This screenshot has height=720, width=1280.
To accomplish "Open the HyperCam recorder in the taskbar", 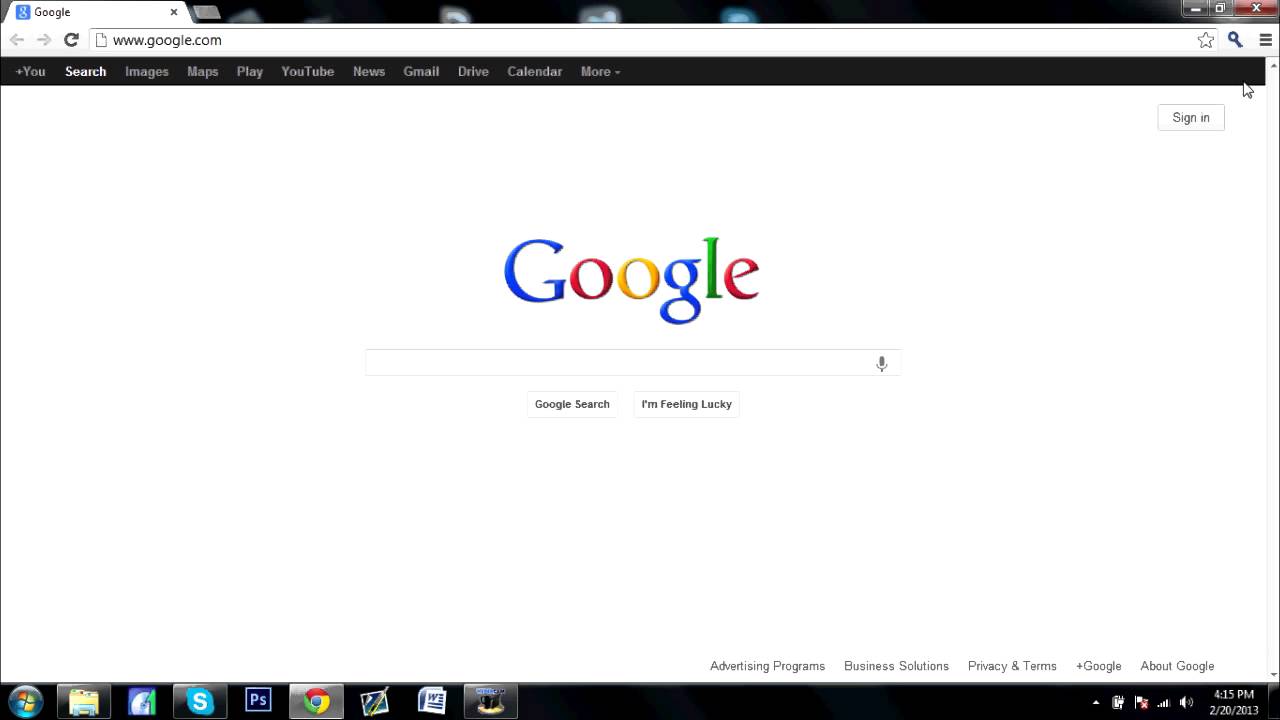I will (490, 701).
